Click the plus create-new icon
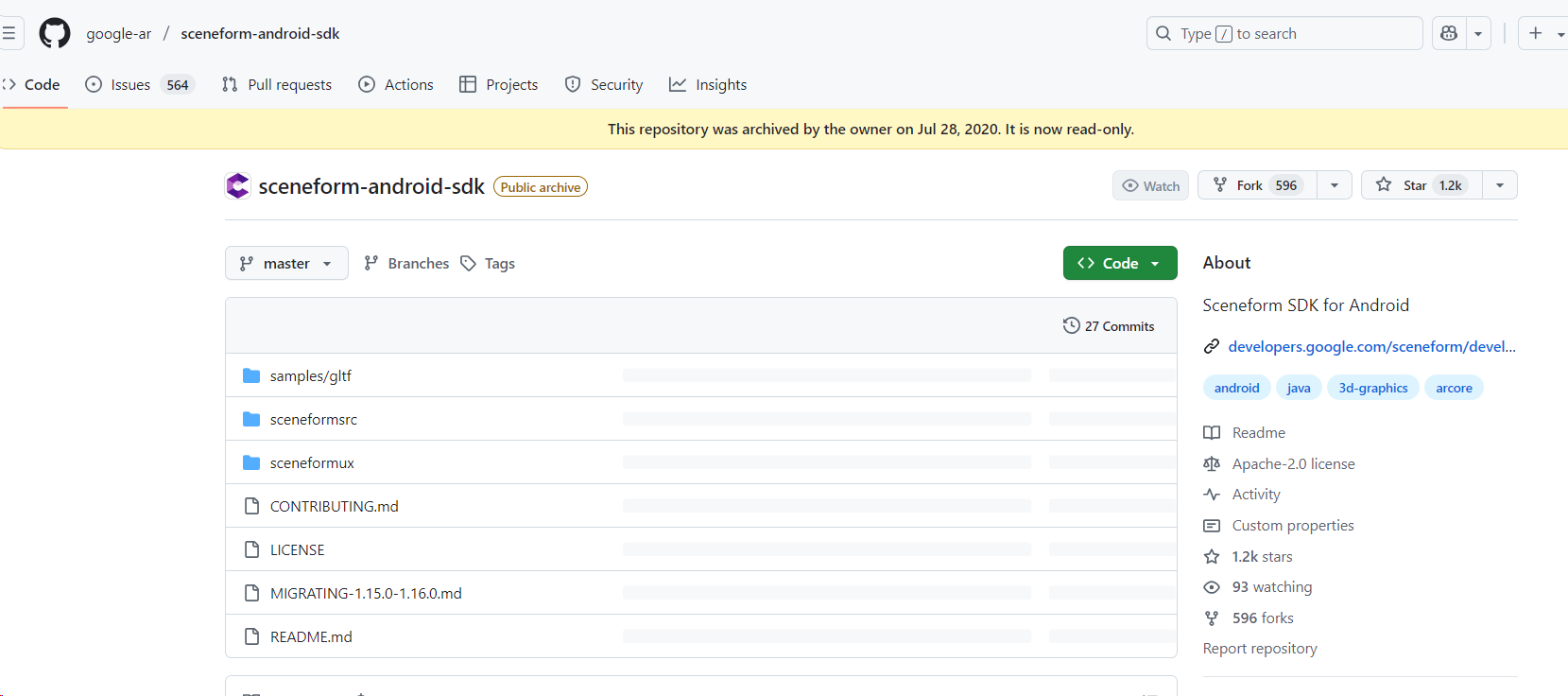Screen dimensions: 1568x696 pyautogui.click(x=1536, y=33)
